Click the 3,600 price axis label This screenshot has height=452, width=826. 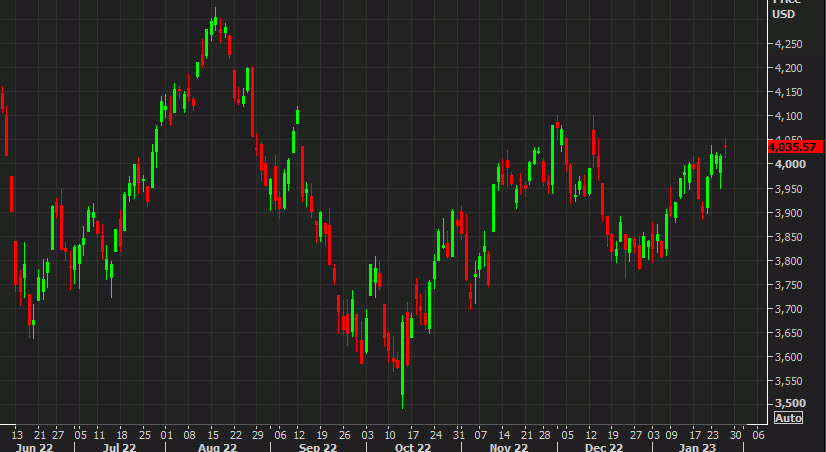(x=789, y=357)
